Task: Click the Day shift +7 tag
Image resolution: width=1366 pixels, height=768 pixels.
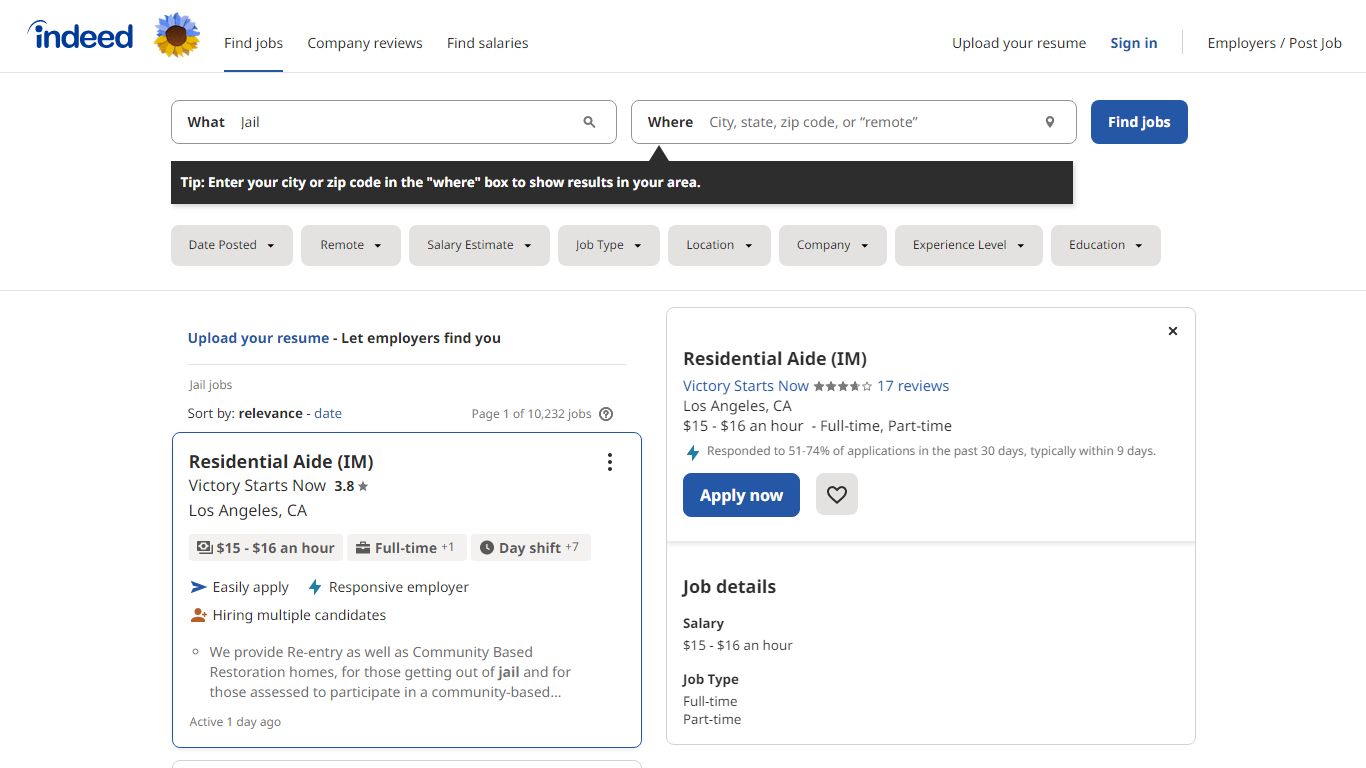Action: [531, 548]
